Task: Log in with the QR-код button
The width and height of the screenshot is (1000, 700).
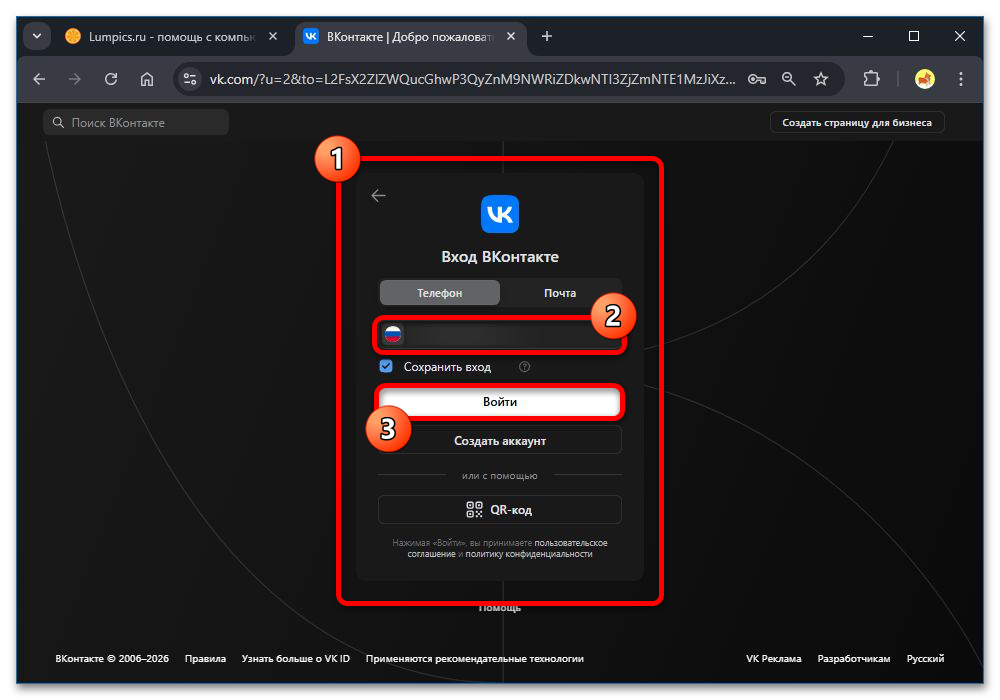Action: click(x=500, y=509)
